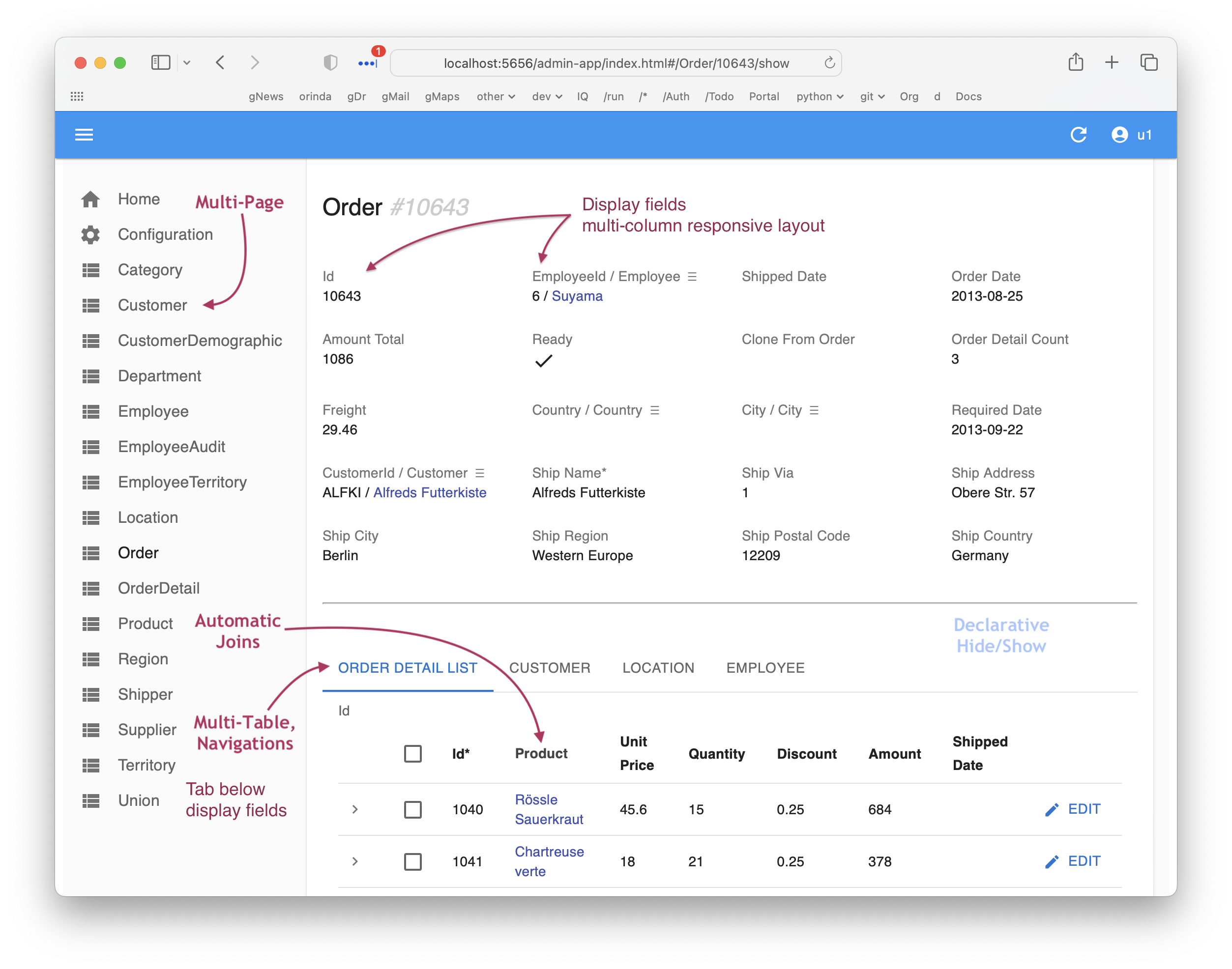Expand row 1040 details chevron

[354, 810]
